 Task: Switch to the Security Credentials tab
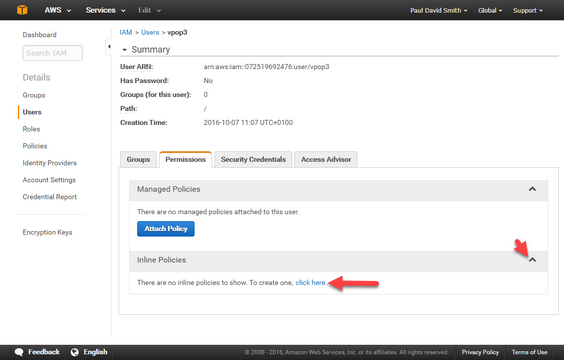pyautogui.click(x=253, y=159)
